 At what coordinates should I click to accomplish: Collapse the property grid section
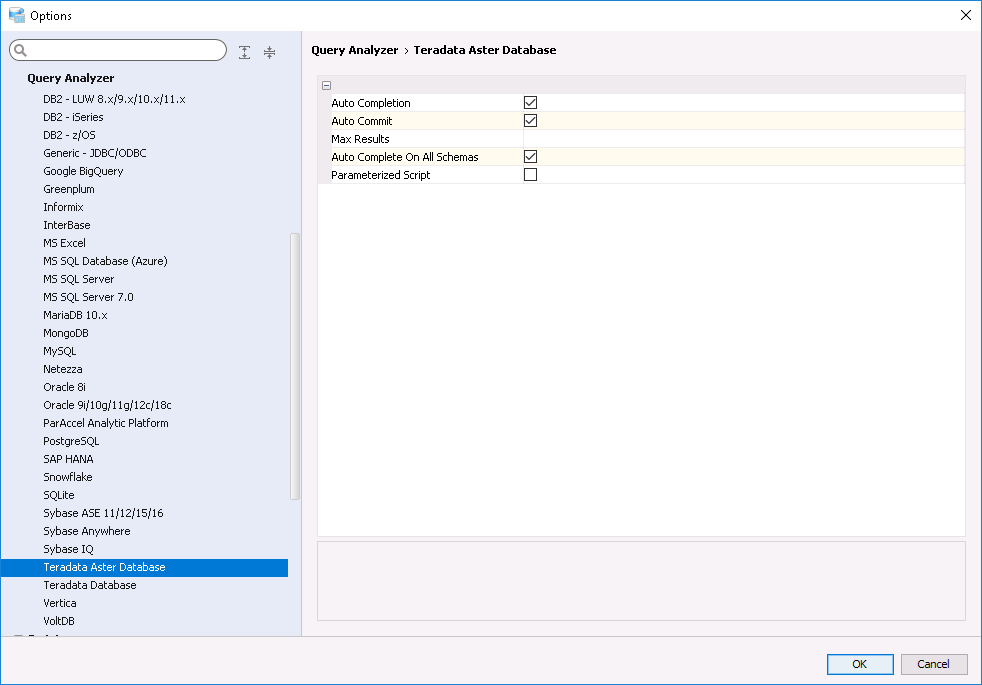pyautogui.click(x=327, y=86)
